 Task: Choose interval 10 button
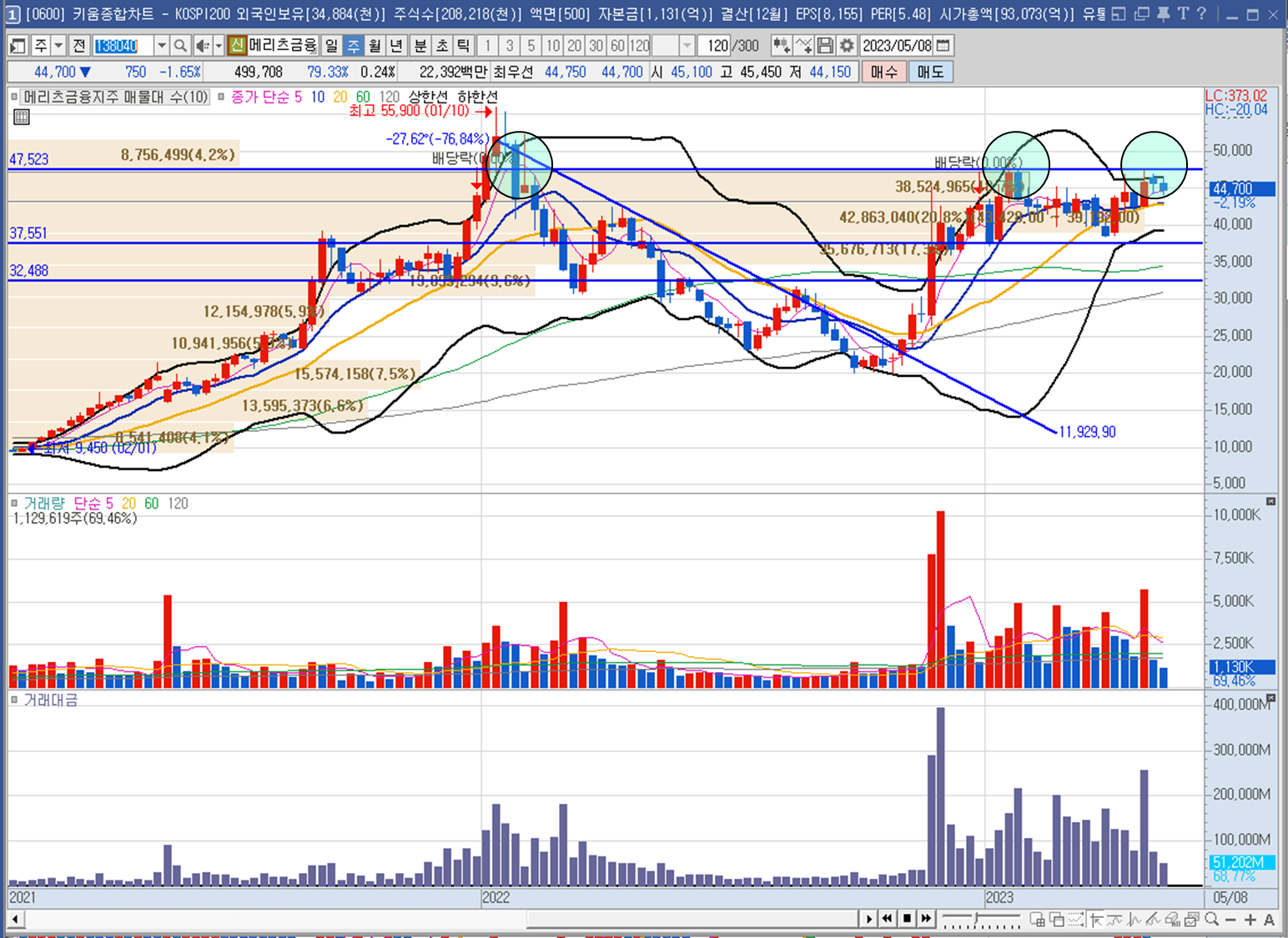pyautogui.click(x=553, y=46)
